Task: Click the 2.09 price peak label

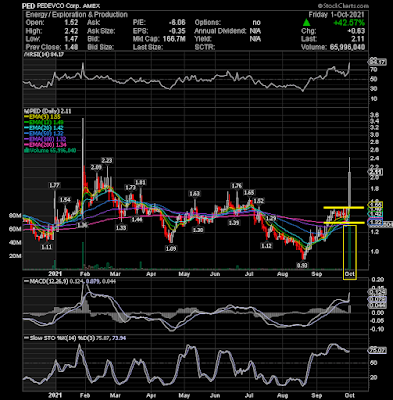Action: (96, 167)
